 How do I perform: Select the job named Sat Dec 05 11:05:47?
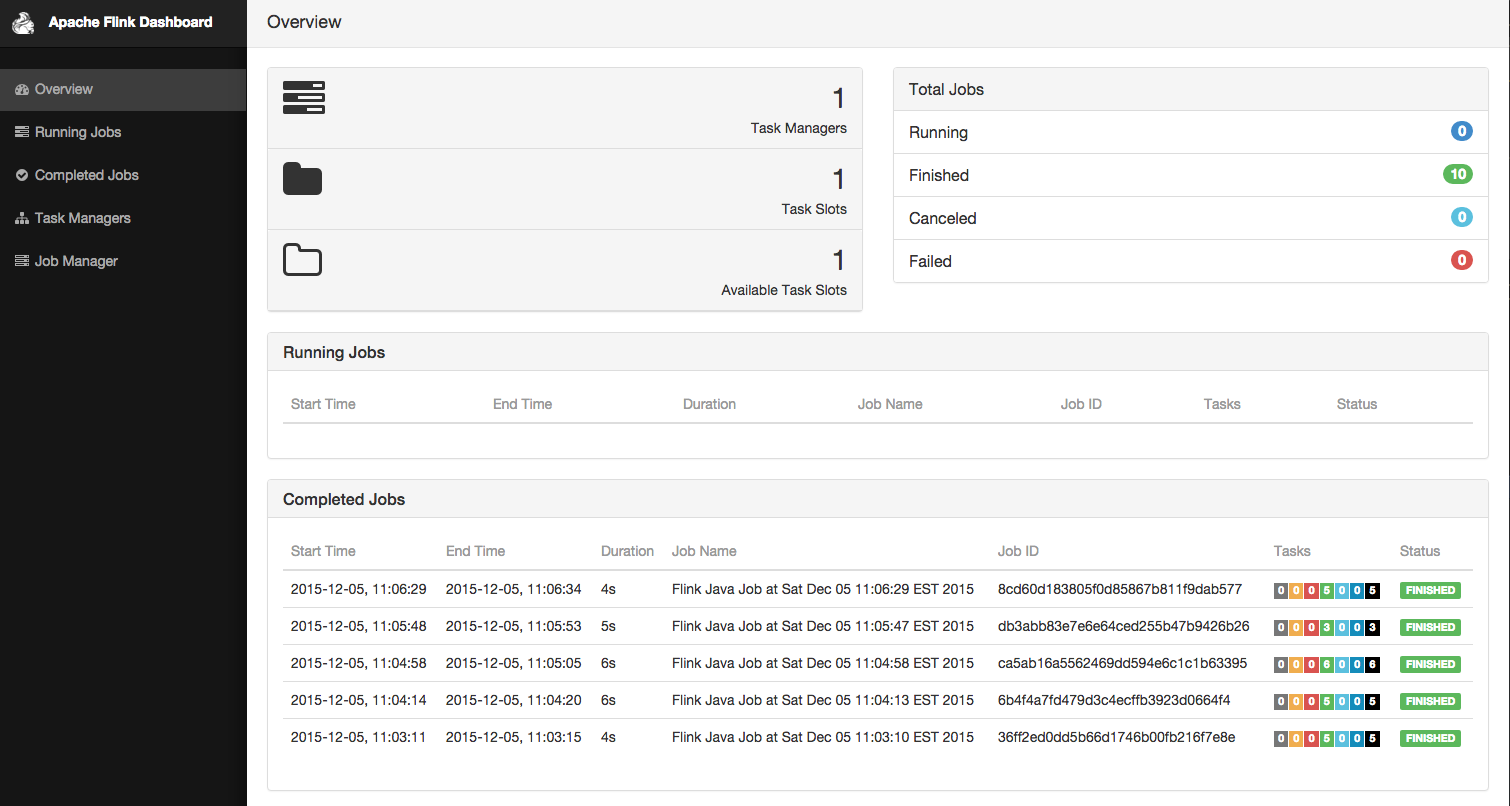click(822, 626)
